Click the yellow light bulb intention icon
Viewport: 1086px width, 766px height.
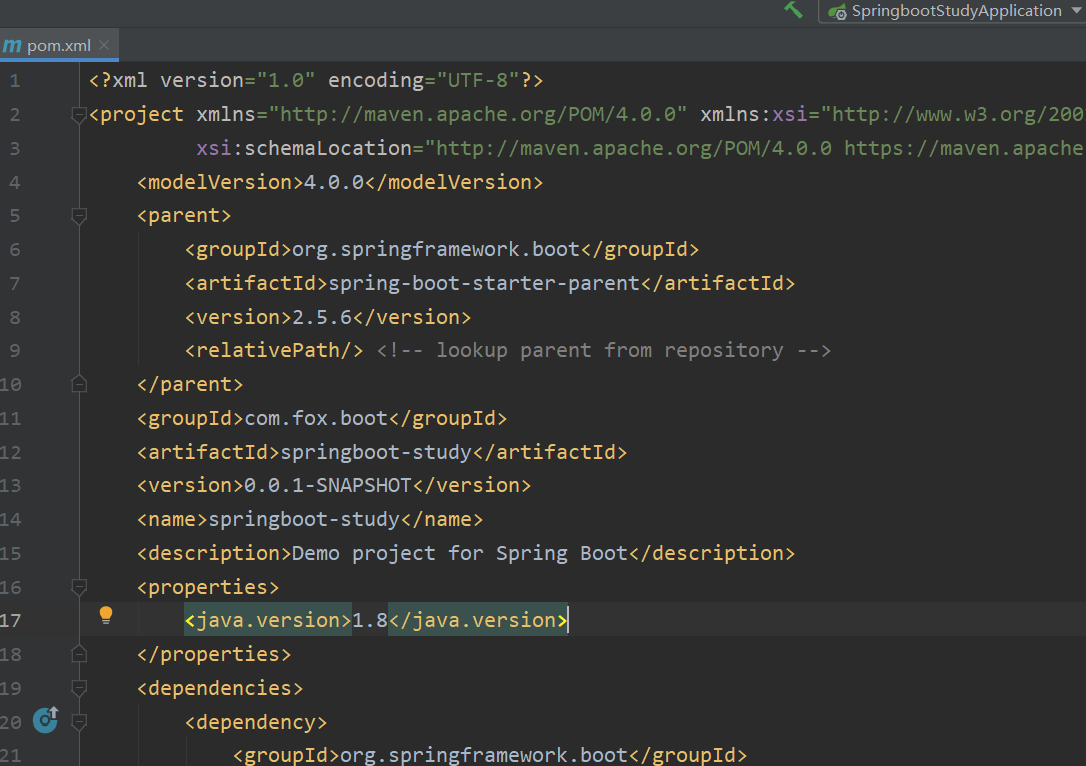point(106,615)
